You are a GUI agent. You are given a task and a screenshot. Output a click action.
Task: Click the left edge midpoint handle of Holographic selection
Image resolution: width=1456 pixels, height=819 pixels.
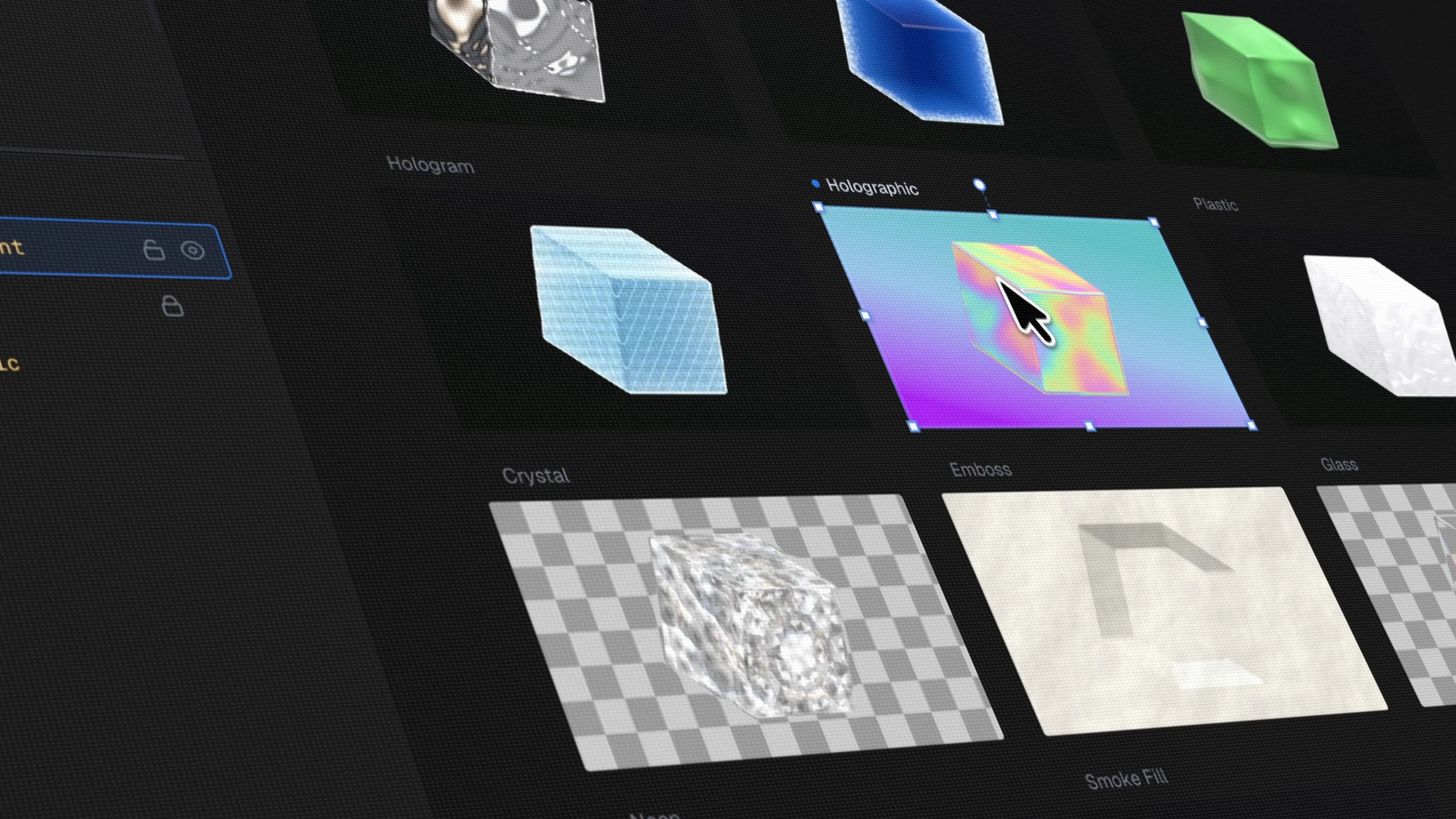[865, 315]
